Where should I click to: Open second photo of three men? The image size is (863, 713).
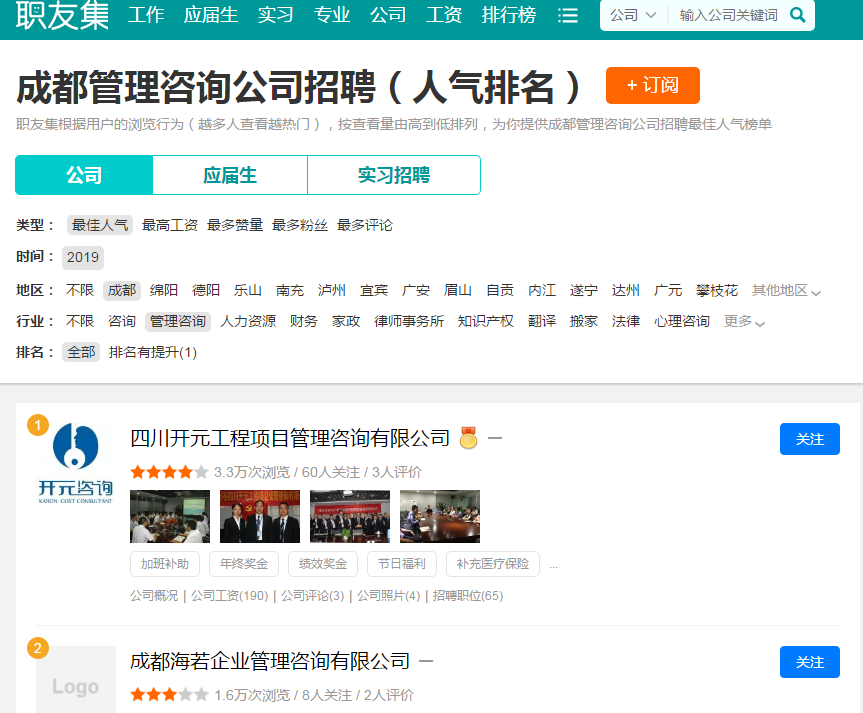260,516
